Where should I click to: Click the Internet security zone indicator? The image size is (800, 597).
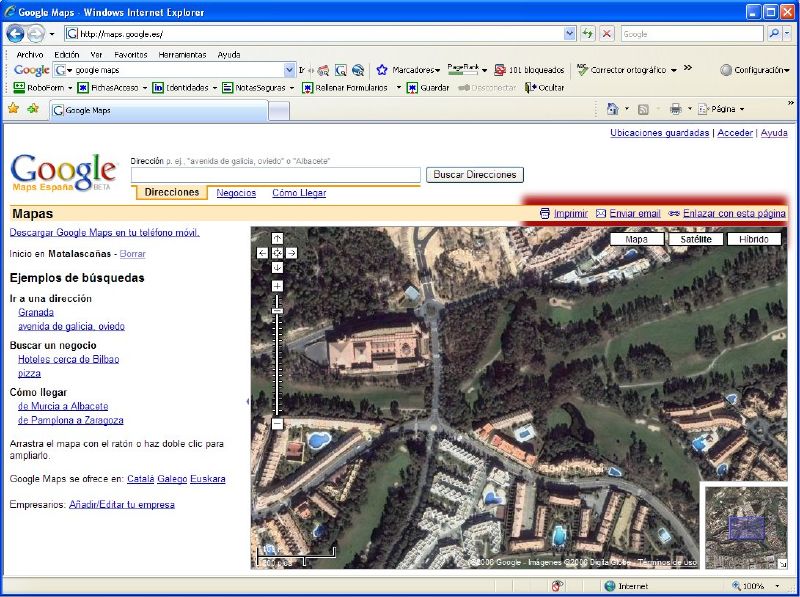[x=626, y=586]
